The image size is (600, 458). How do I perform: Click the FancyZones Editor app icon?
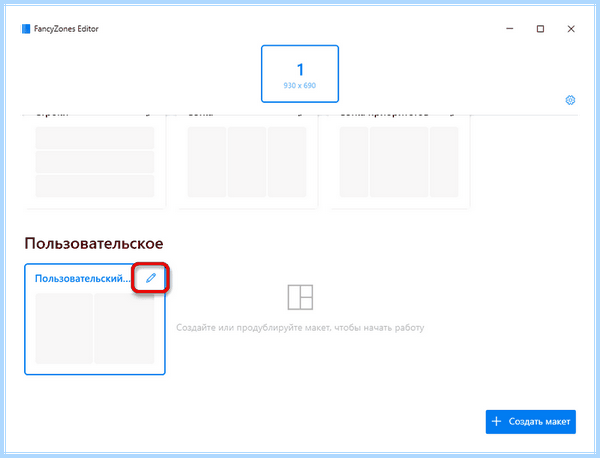click(x=26, y=29)
